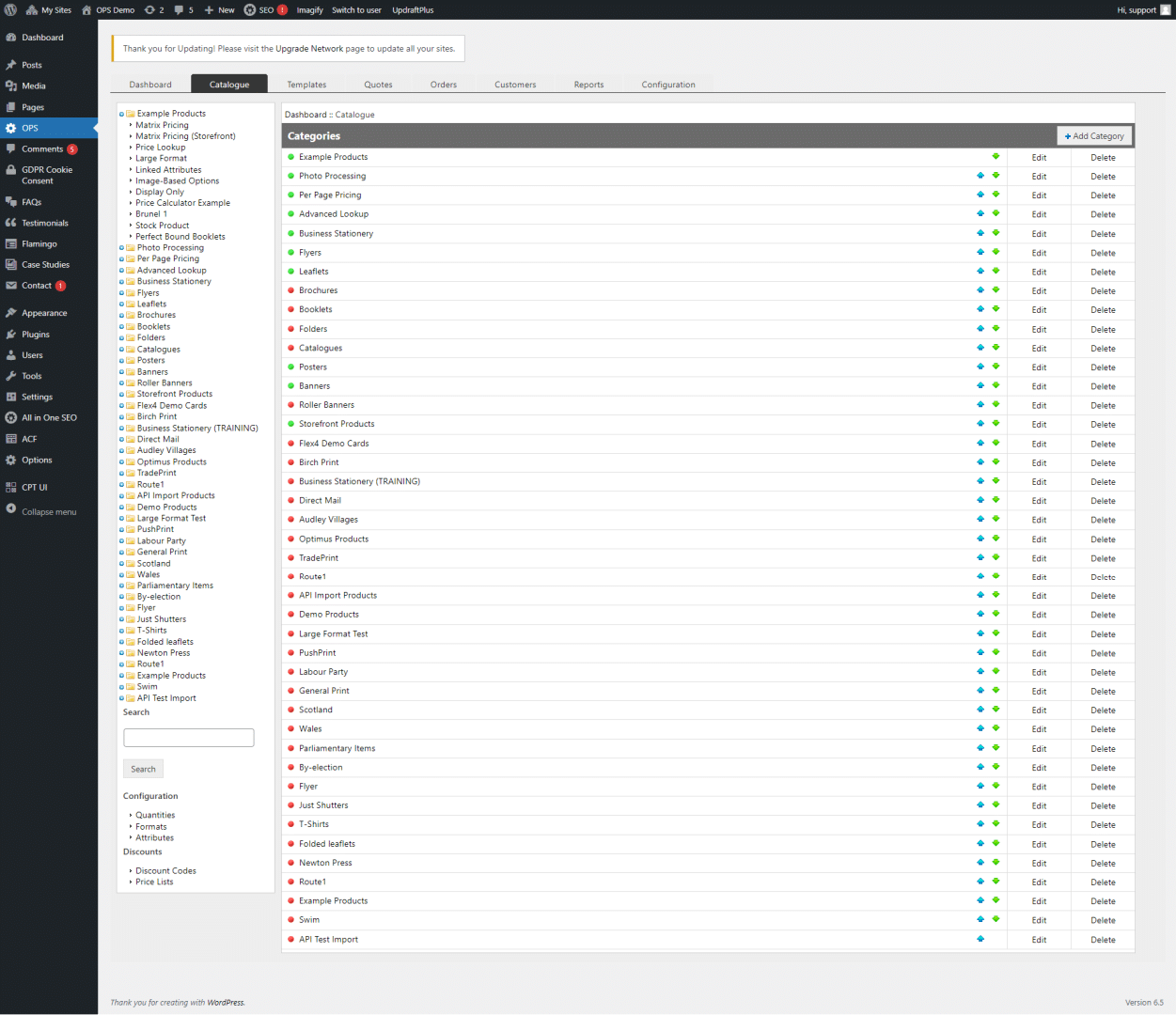Toggle status dot for Storefront Products row
1176x1015 pixels.
290,424
